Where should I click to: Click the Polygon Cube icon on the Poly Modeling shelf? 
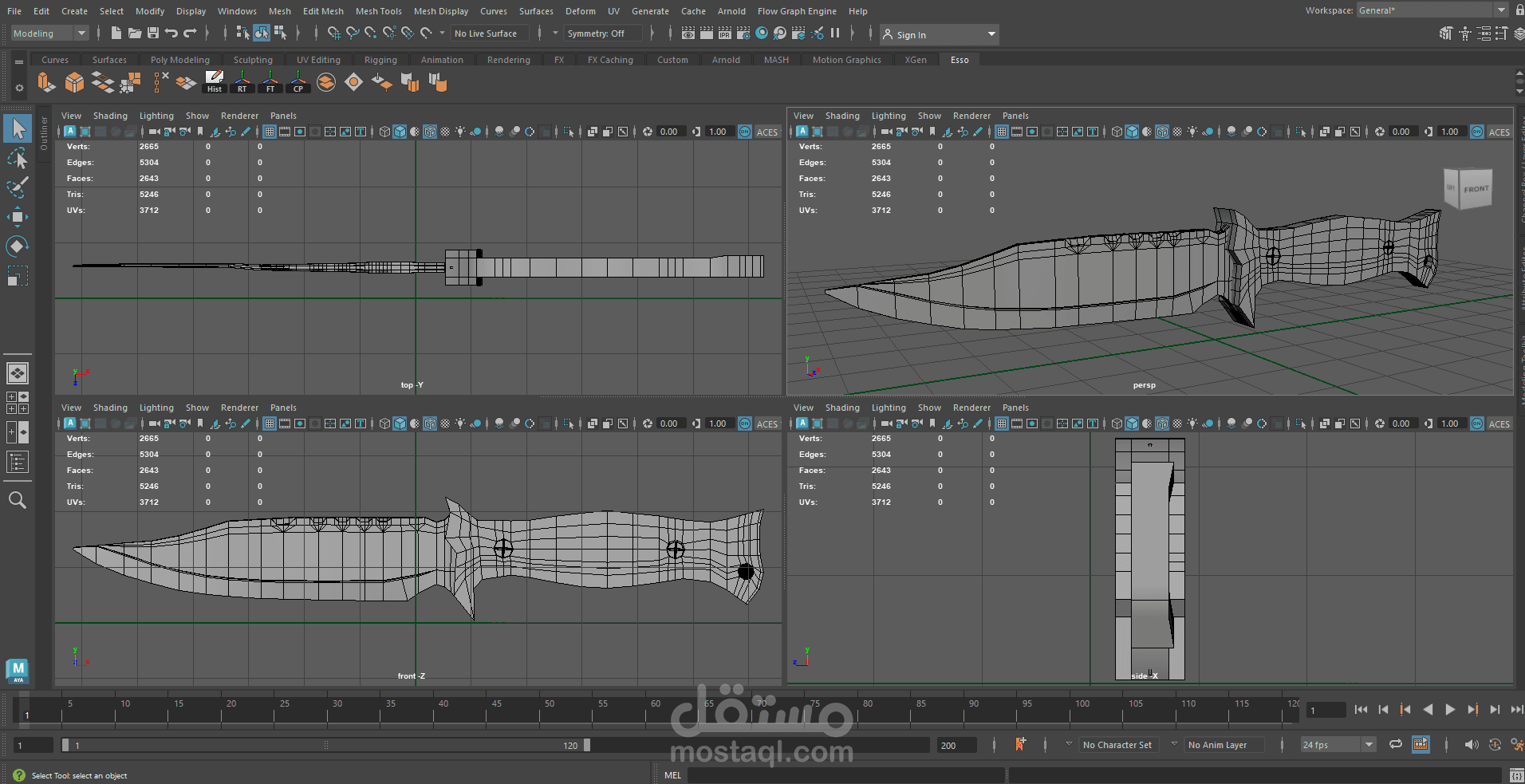[73, 82]
